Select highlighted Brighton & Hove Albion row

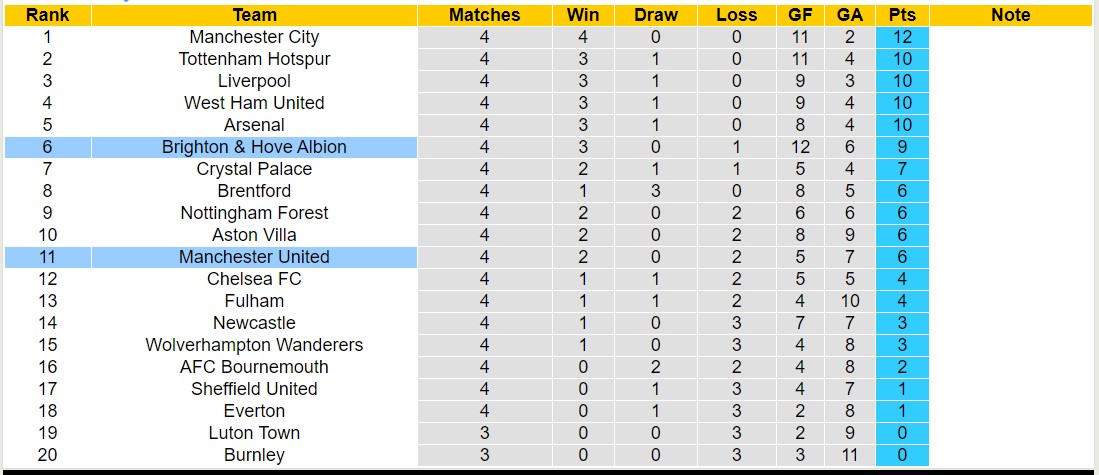click(x=254, y=147)
